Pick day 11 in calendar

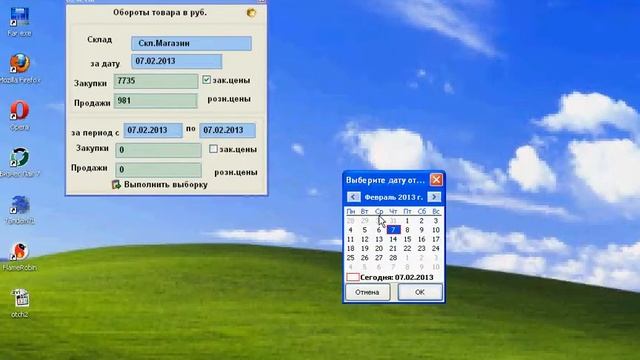point(350,239)
